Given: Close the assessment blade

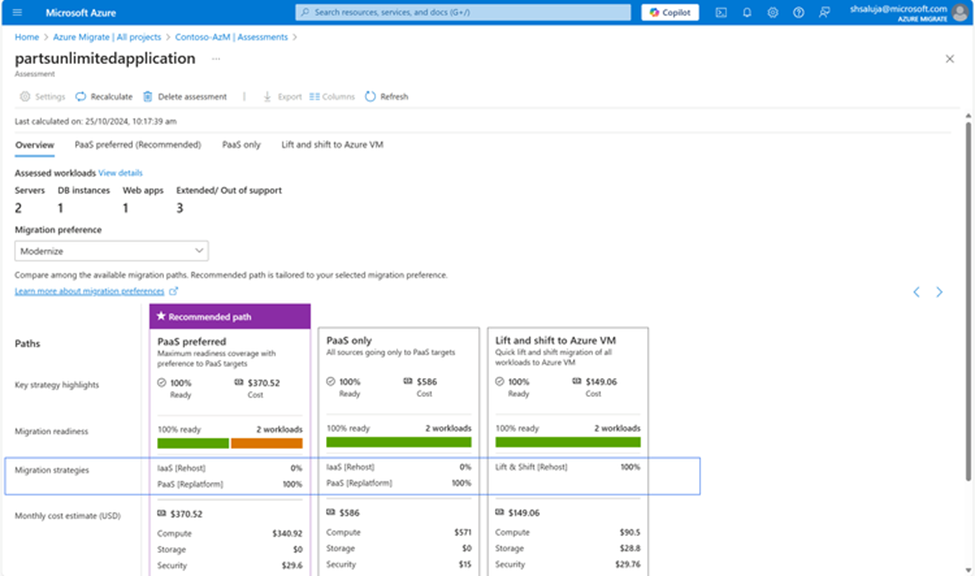Looking at the screenshot, I should (950, 59).
